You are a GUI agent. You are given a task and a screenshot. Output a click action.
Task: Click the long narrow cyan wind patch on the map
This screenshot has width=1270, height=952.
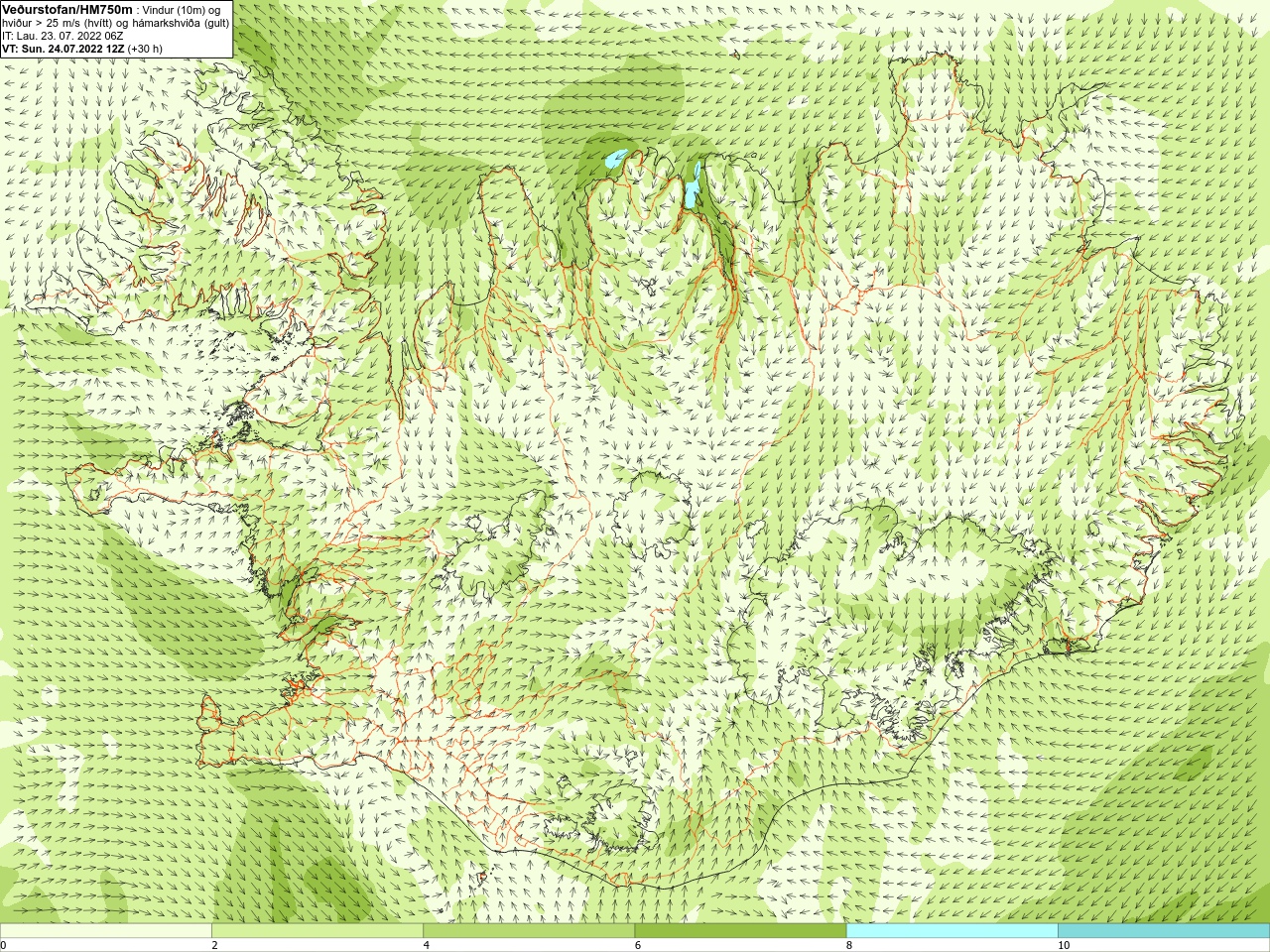click(x=692, y=185)
